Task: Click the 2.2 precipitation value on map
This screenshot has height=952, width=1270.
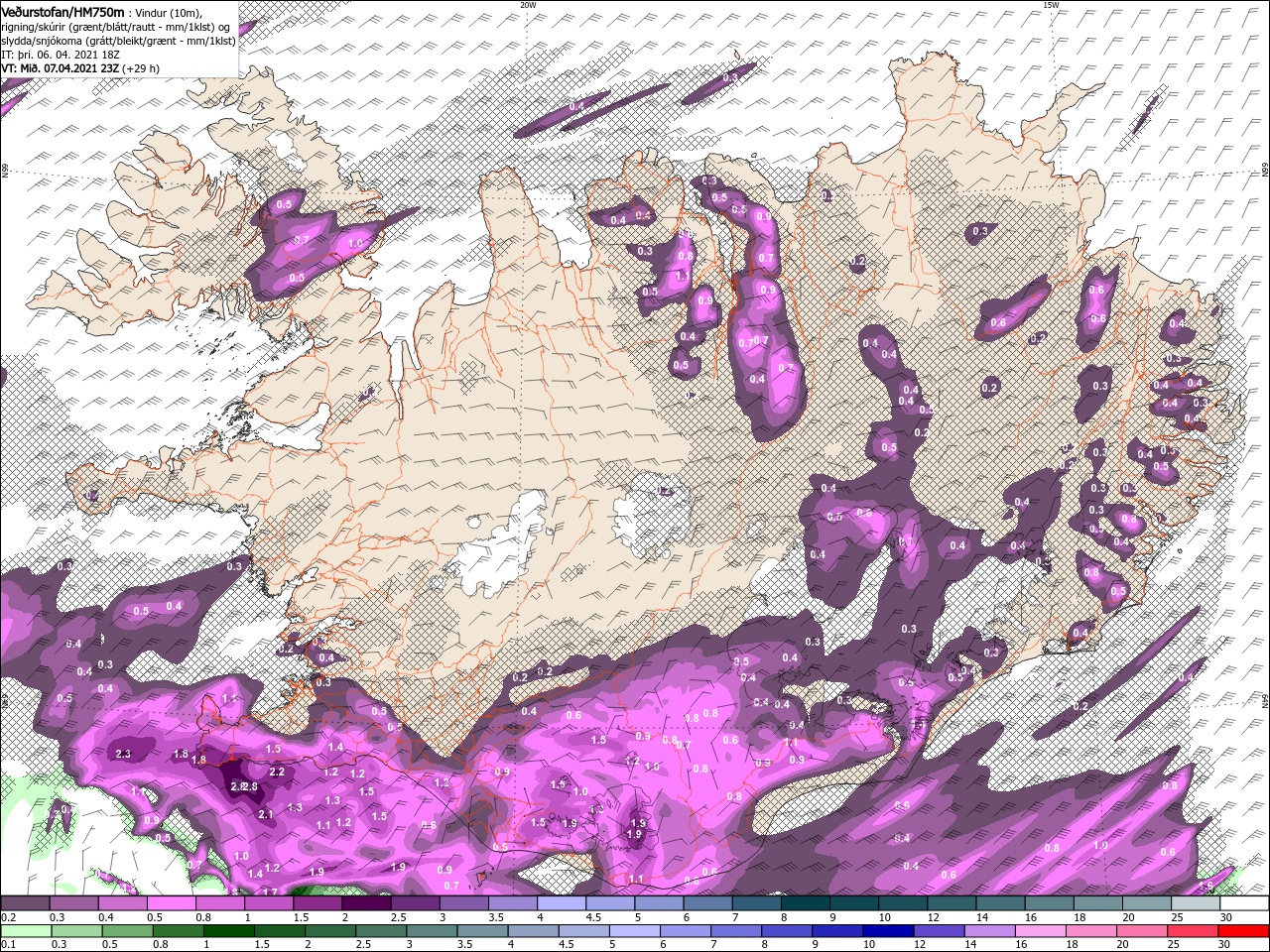Action: tap(277, 772)
